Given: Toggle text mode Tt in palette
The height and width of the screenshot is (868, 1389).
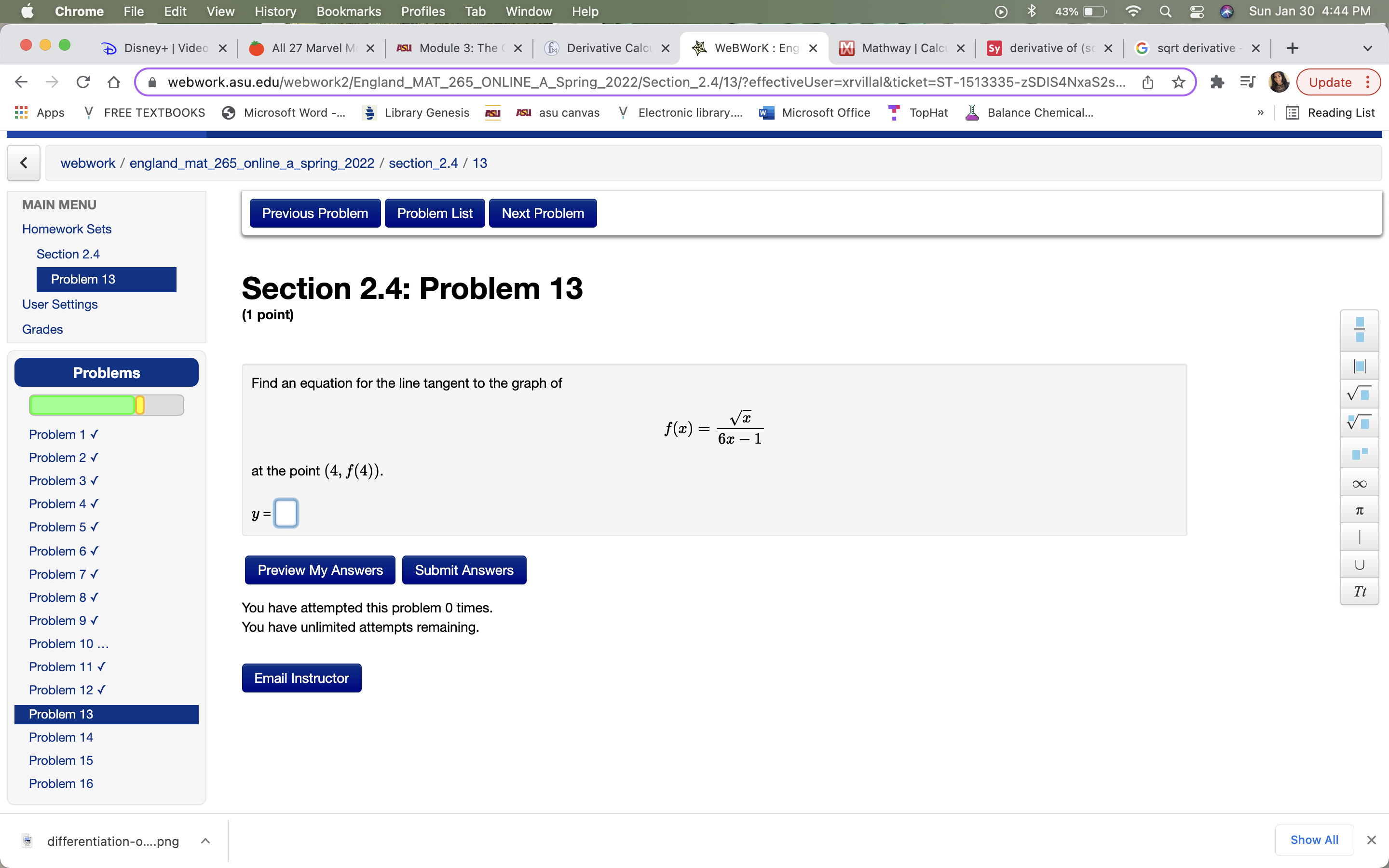Looking at the screenshot, I should click(x=1359, y=591).
